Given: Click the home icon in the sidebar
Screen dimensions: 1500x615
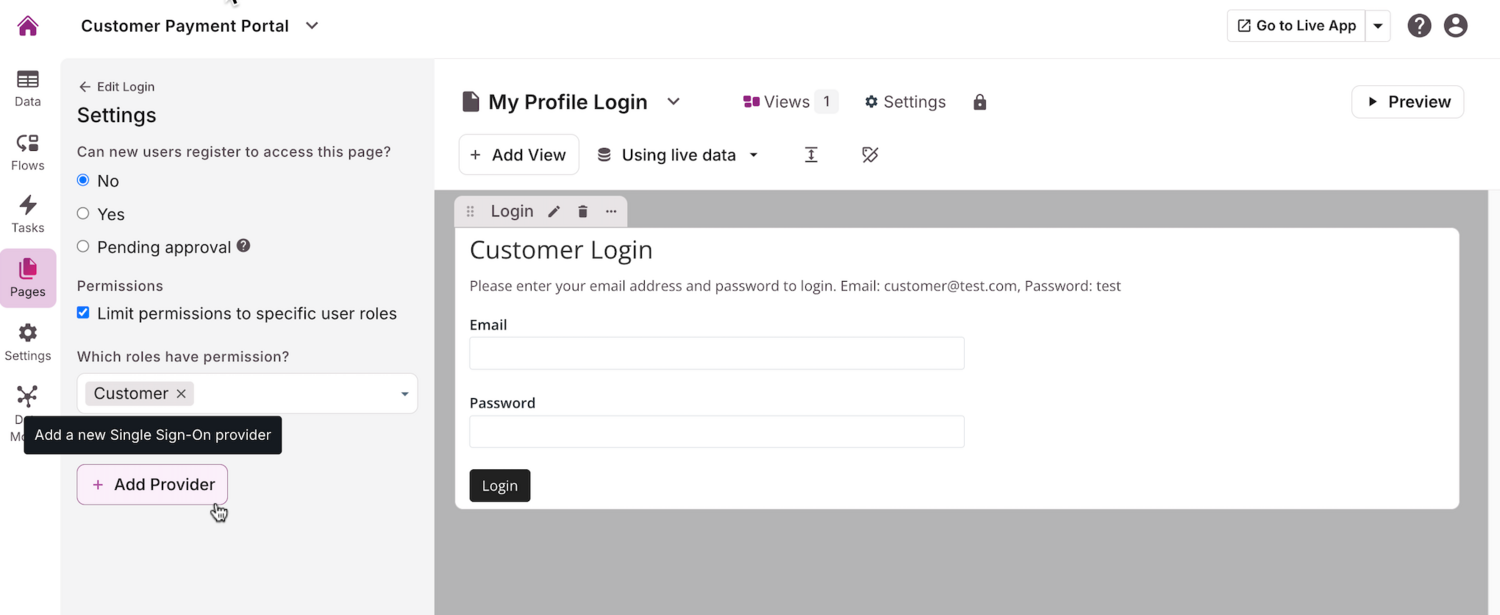Looking at the screenshot, I should tap(28, 26).
